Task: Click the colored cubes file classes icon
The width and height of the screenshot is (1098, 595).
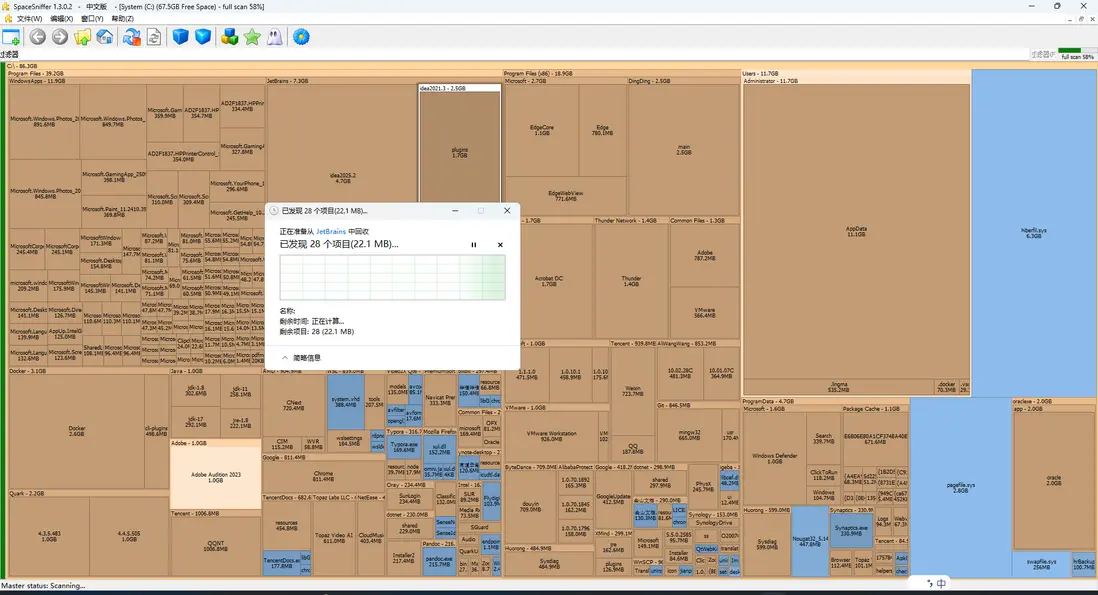Action: click(230, 37)
